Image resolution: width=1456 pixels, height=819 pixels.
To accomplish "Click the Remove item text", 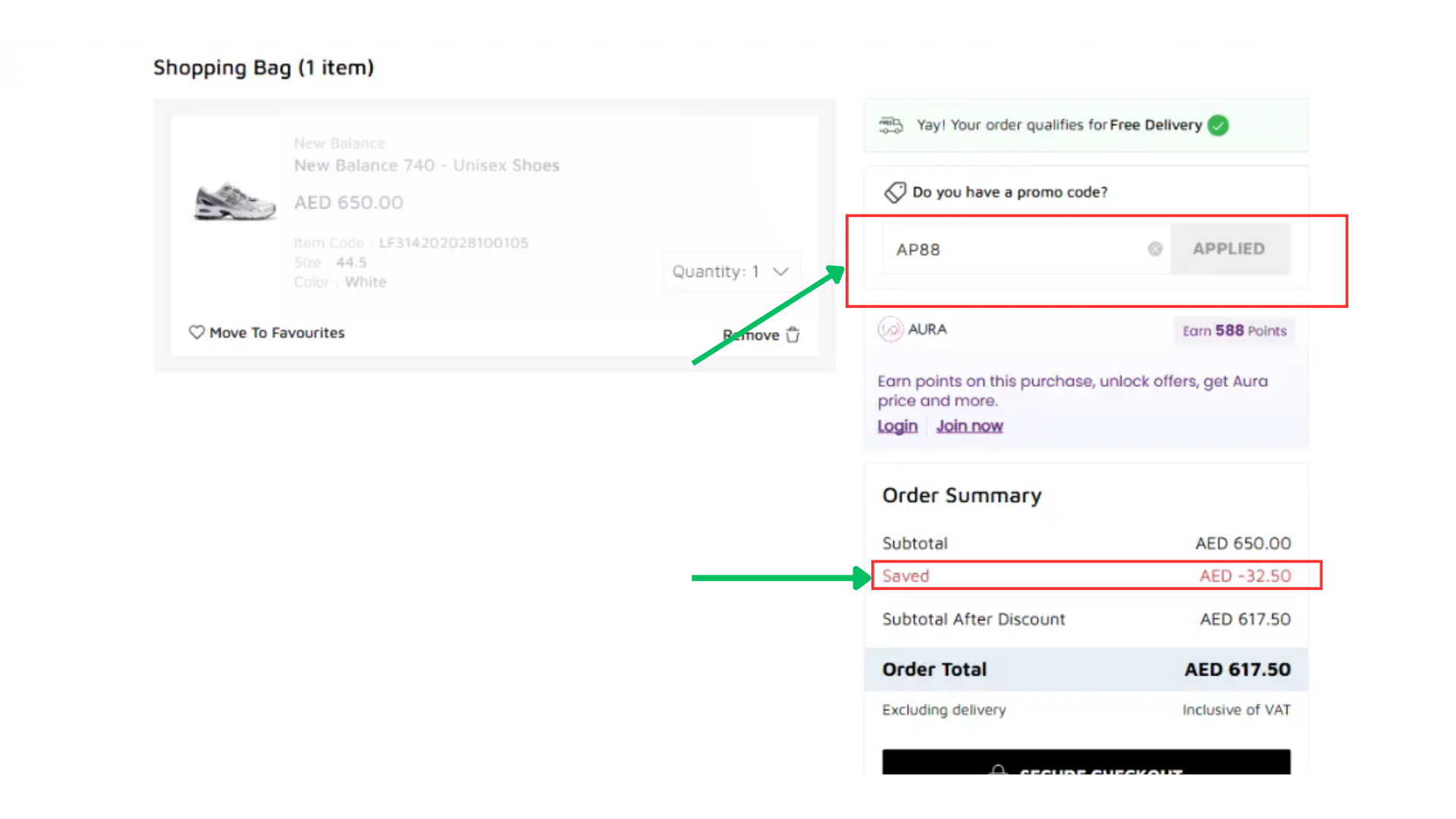I will click(x=751, y=335).
